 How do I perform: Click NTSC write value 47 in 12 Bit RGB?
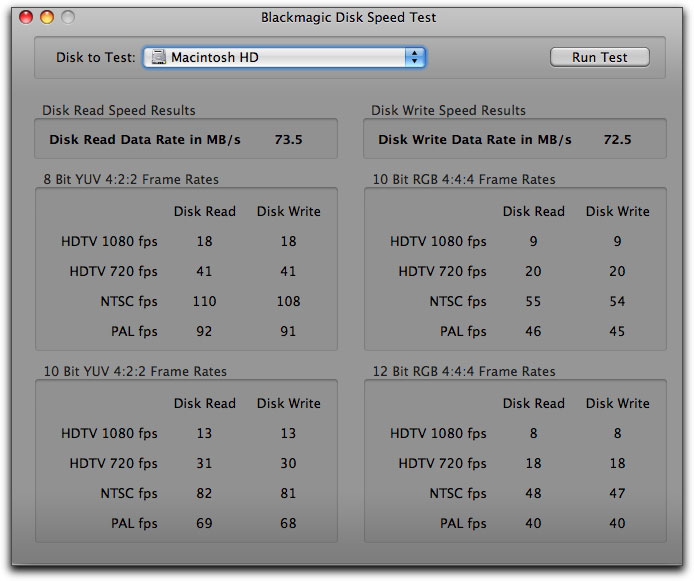(617, 493)
